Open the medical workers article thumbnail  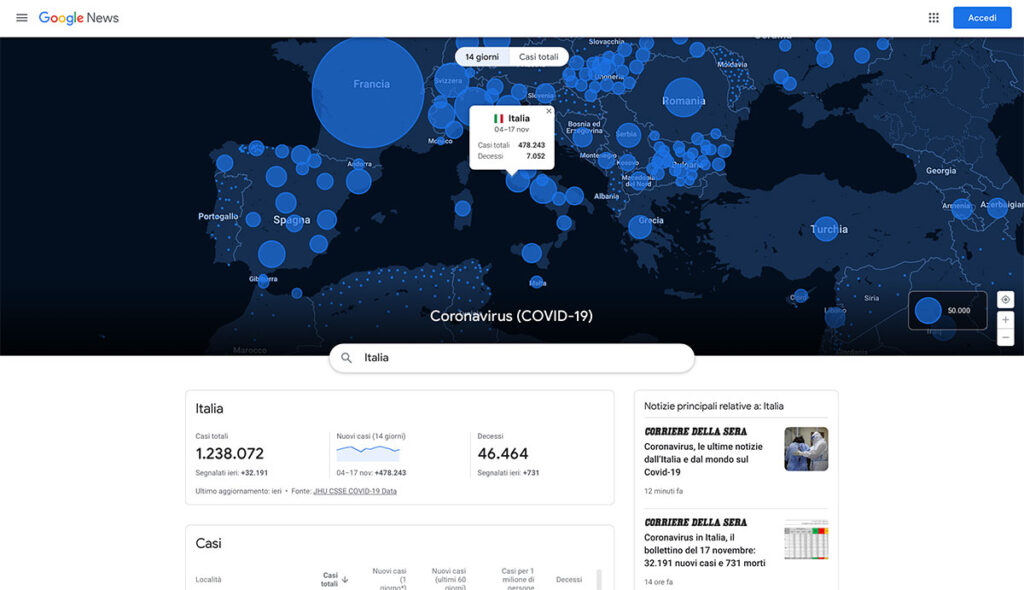coord(806,449)
